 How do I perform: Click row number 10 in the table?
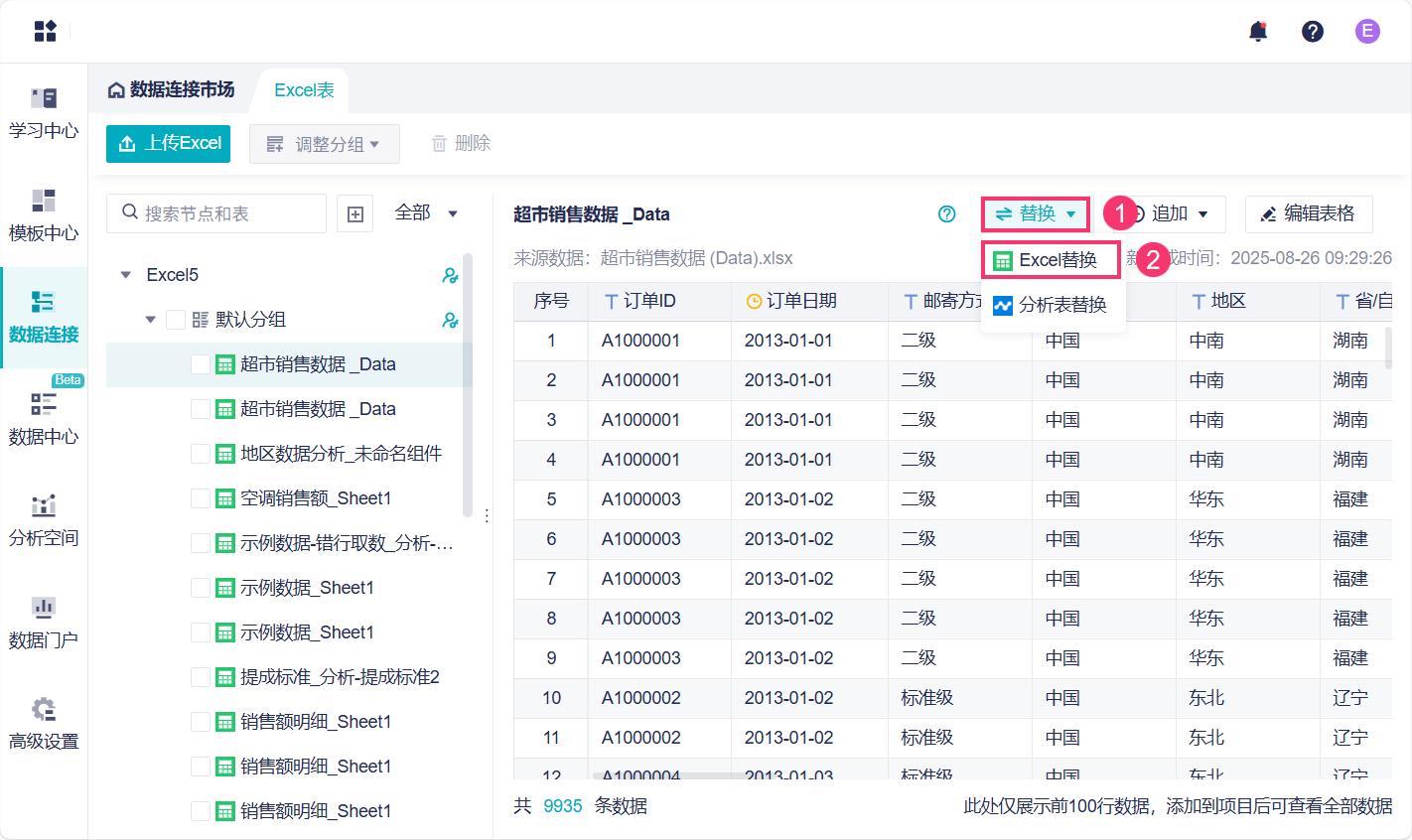pos(551,698)
